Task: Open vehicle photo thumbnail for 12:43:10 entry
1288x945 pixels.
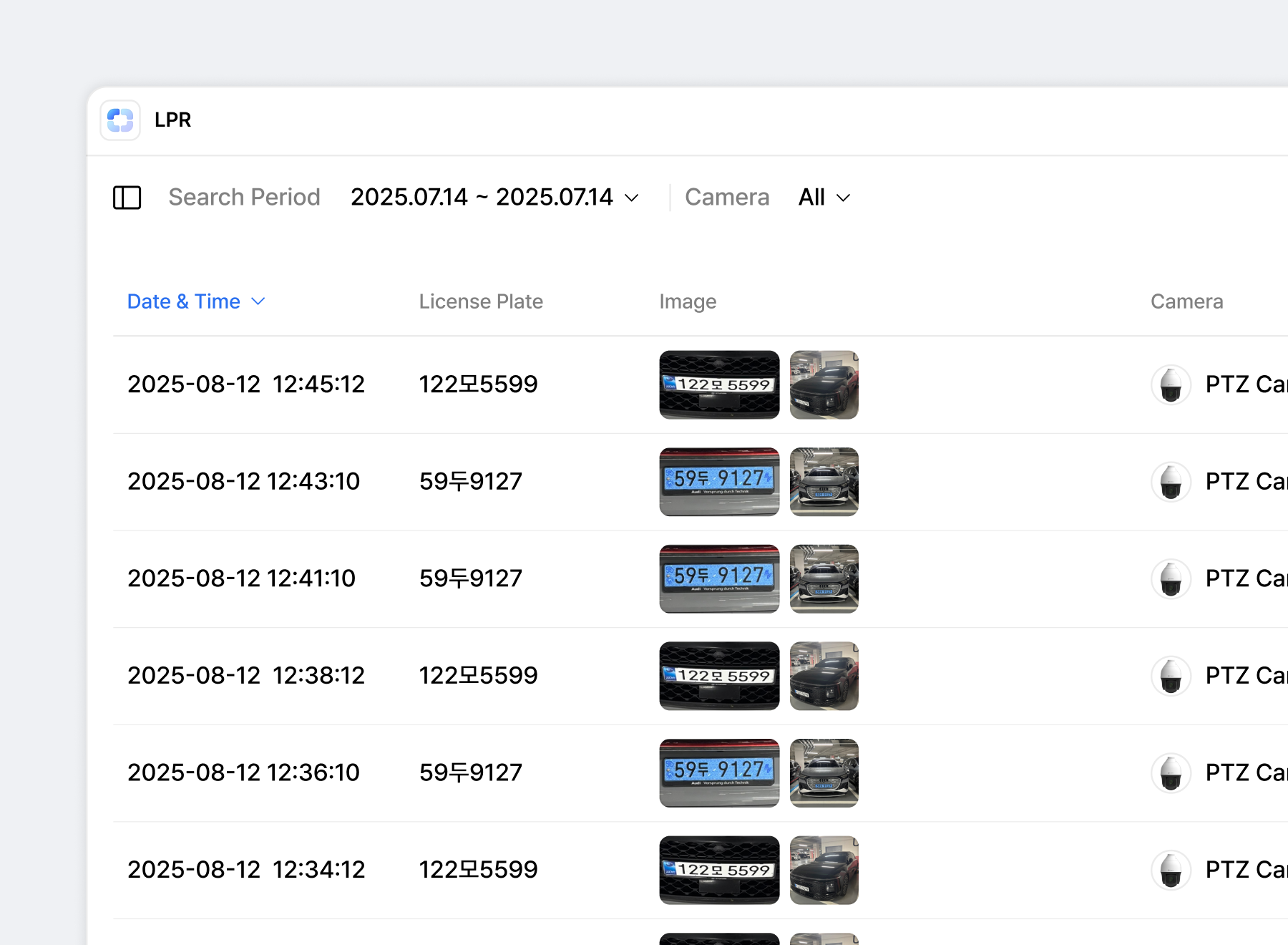Action: [x=824, y=482]
